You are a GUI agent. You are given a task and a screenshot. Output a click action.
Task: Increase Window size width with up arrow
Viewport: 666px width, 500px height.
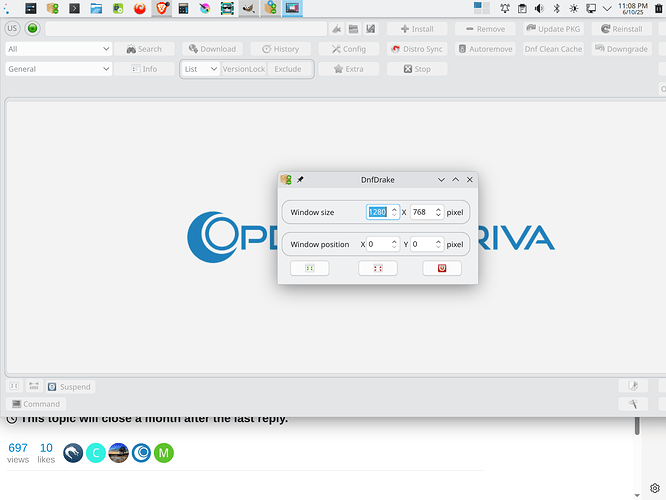394,209
